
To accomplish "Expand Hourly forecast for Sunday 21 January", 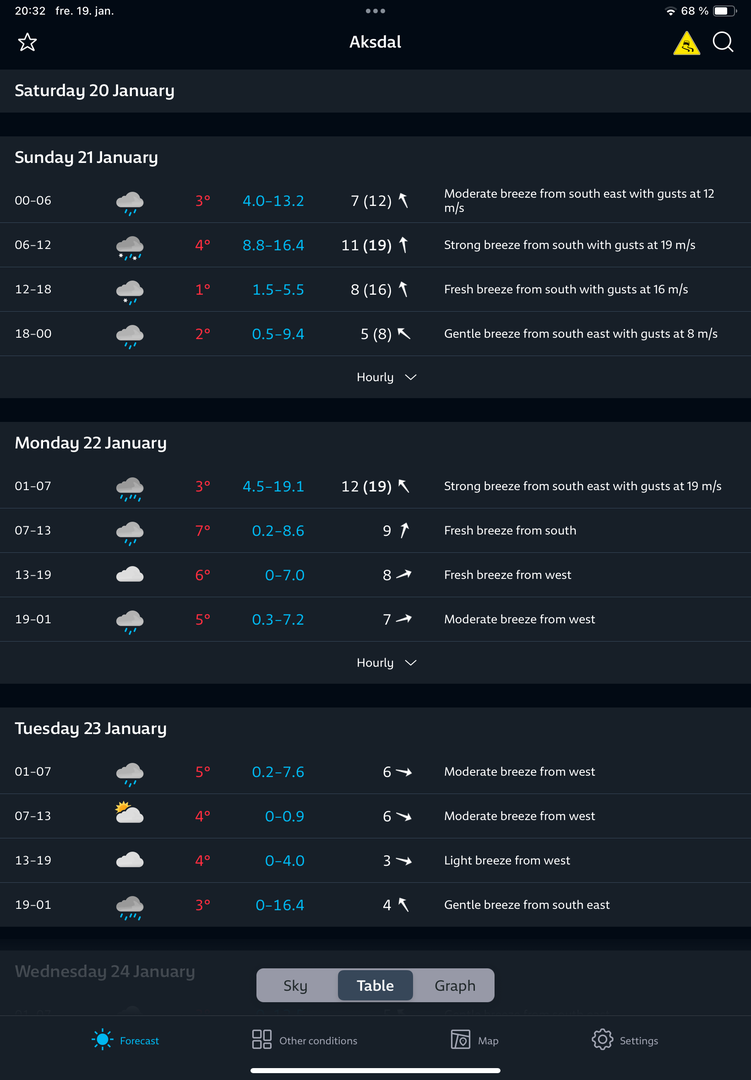I will click(x=386, y=377).
